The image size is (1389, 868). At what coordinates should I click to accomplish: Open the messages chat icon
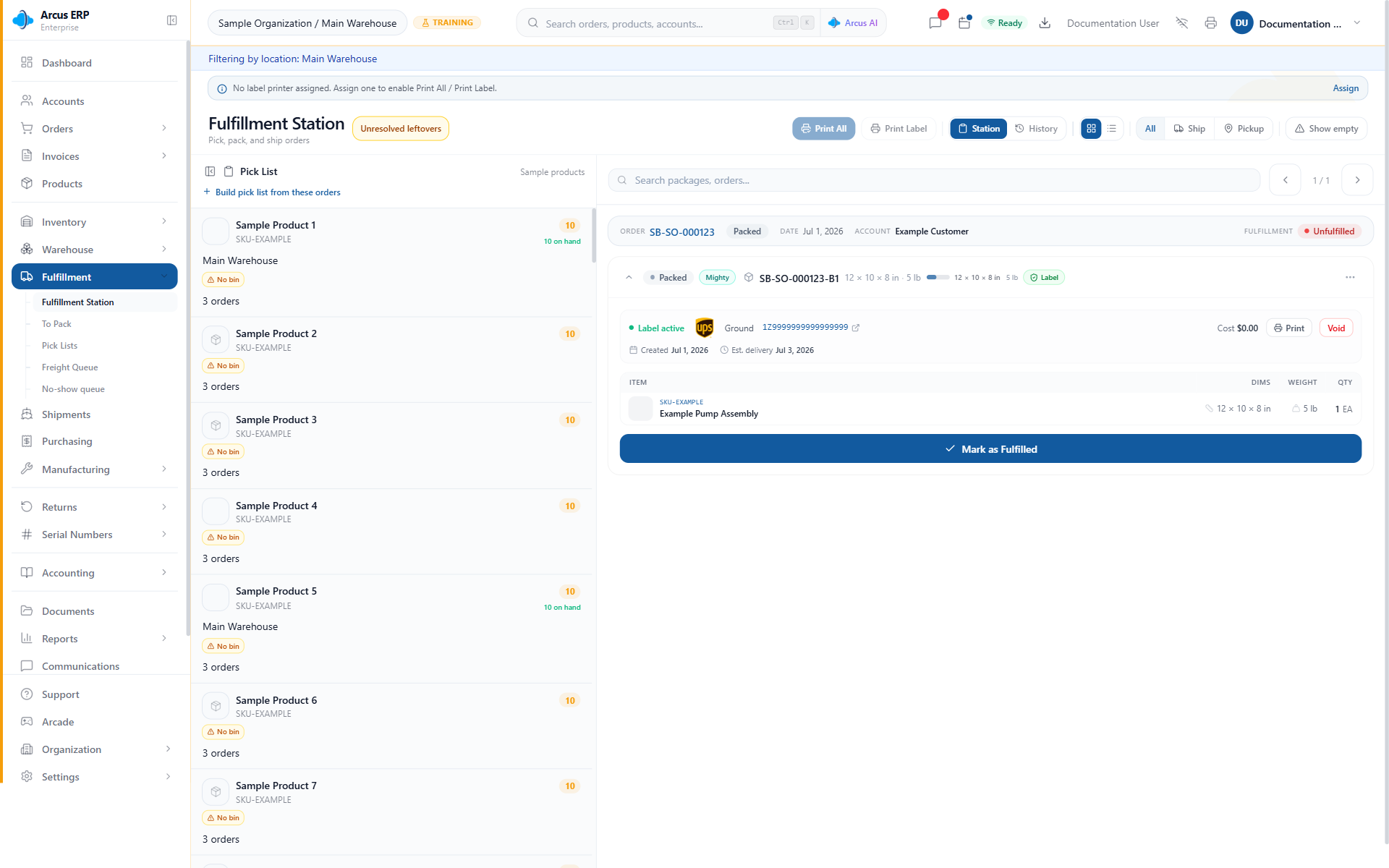[x=935, y=23]
